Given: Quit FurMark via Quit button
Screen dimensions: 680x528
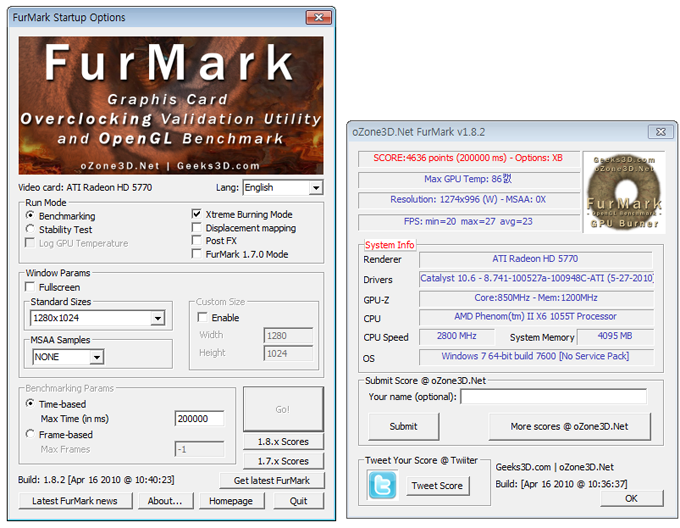Looking at the screenshot, I should click(x=298, y=501).
